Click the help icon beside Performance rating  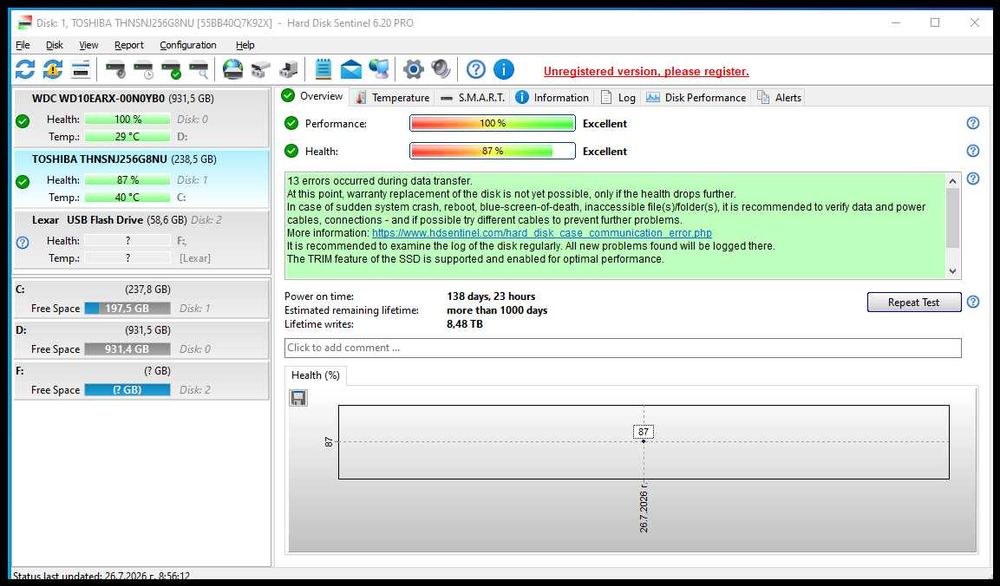[973, 123]
